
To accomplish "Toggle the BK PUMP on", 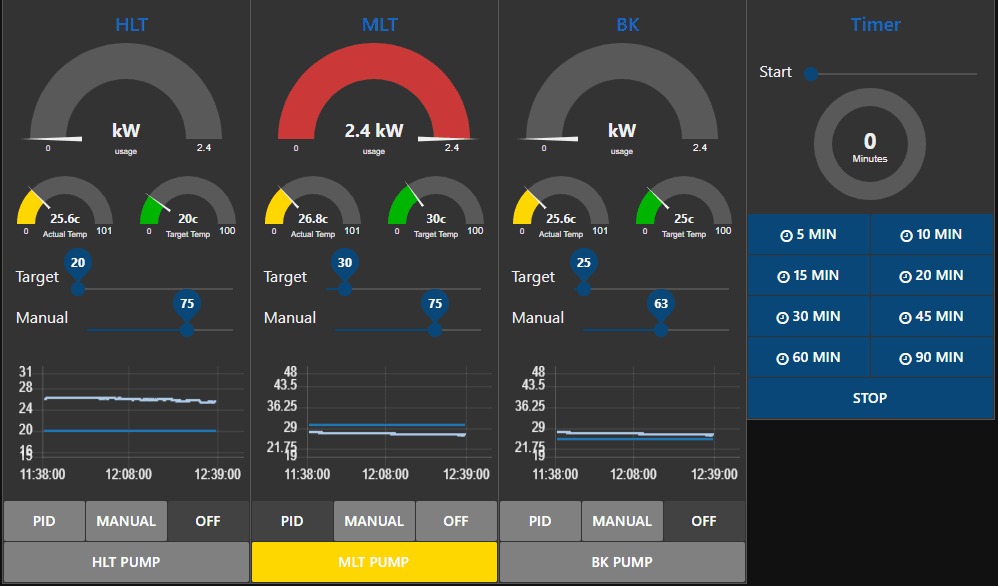I will pyautogui.click(x=622, y=562).
